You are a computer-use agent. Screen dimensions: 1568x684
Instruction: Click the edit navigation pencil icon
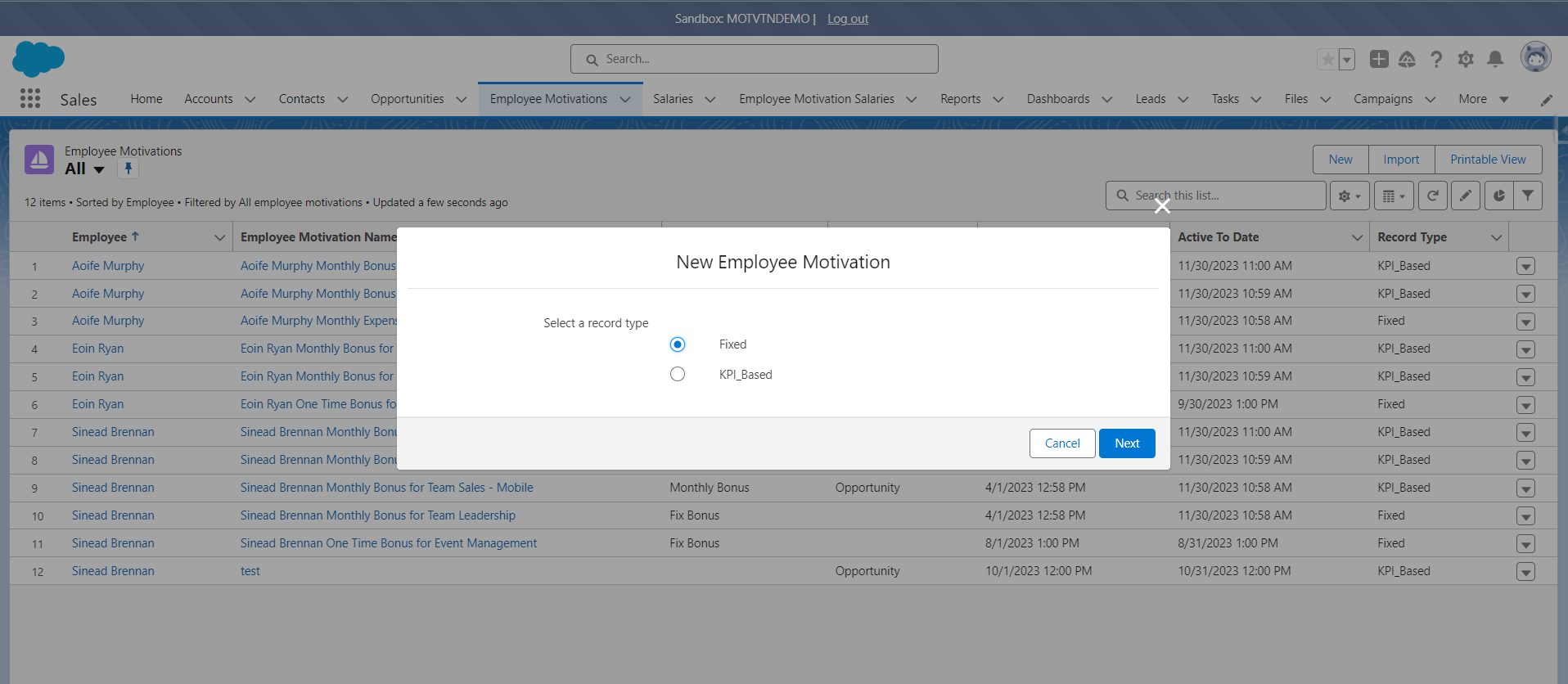point(1547,100)
